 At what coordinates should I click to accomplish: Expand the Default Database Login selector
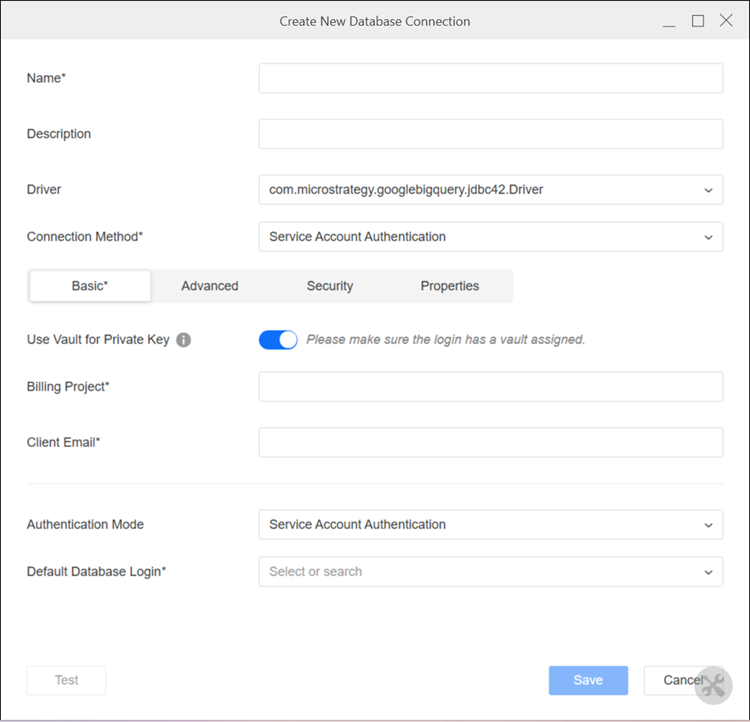click(490, 572)
